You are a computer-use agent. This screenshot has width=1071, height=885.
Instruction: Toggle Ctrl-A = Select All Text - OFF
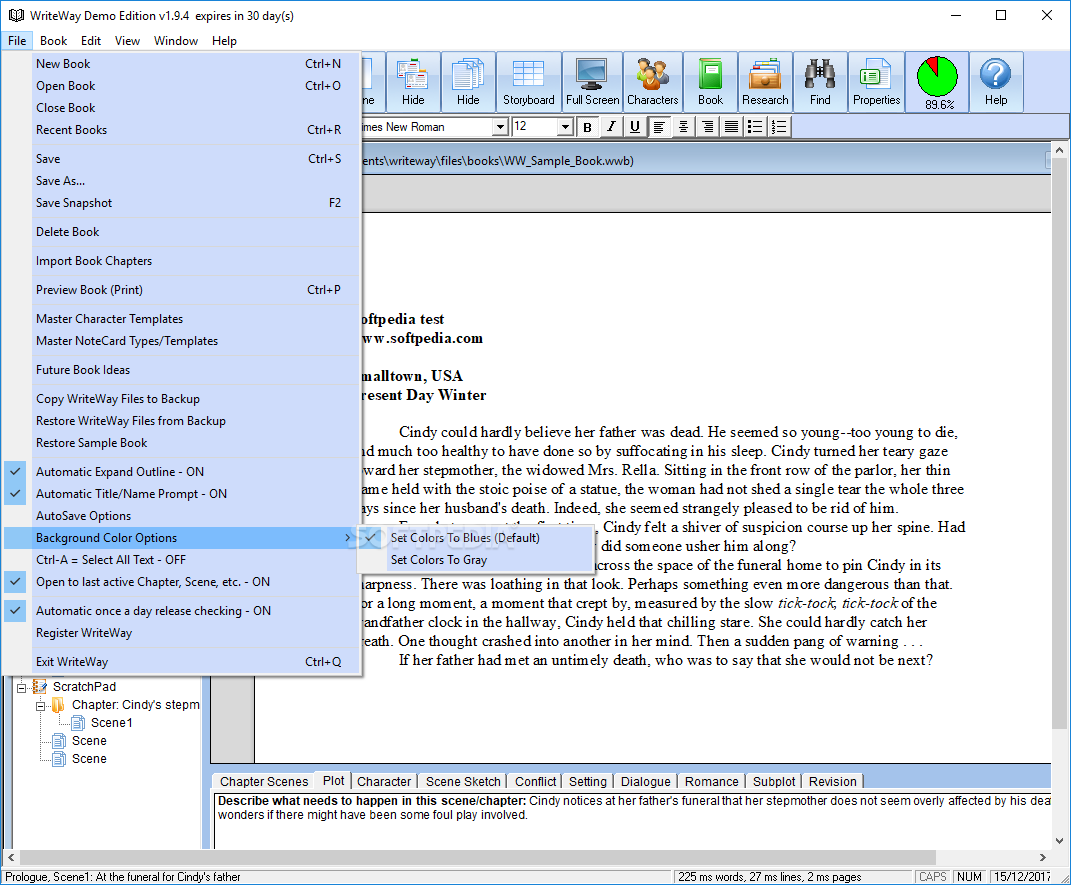[182, 560]
